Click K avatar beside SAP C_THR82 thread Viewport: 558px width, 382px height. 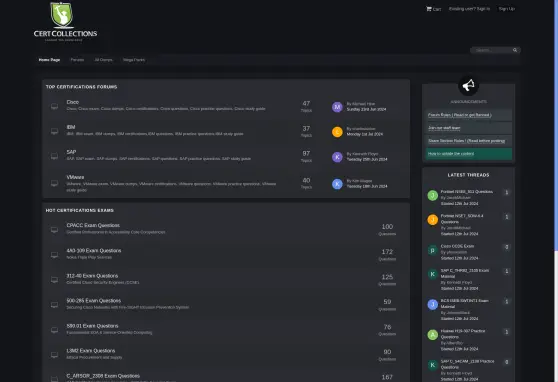coord(432,274)
